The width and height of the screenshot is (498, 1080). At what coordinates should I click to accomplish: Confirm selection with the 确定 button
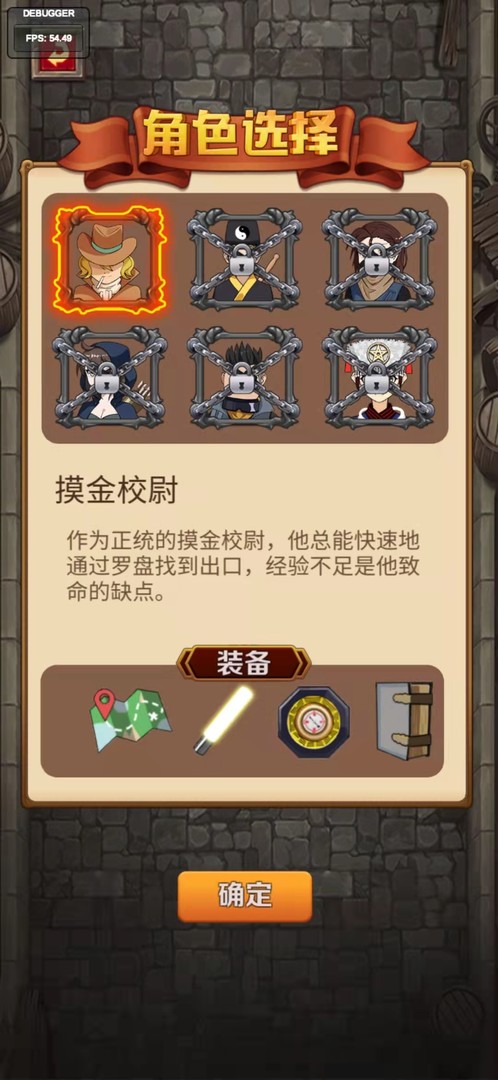(x=245, y=896)
